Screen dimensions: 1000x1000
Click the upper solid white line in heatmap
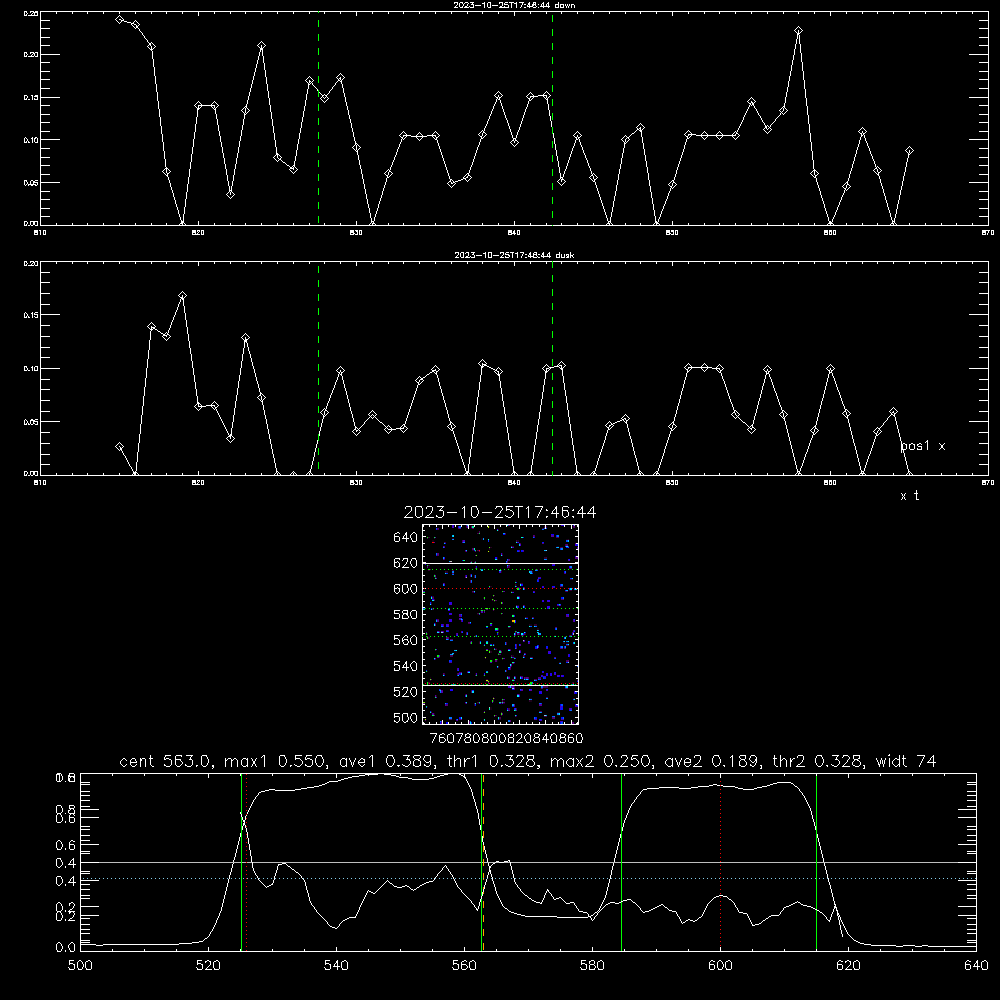[x=501, y=563]
